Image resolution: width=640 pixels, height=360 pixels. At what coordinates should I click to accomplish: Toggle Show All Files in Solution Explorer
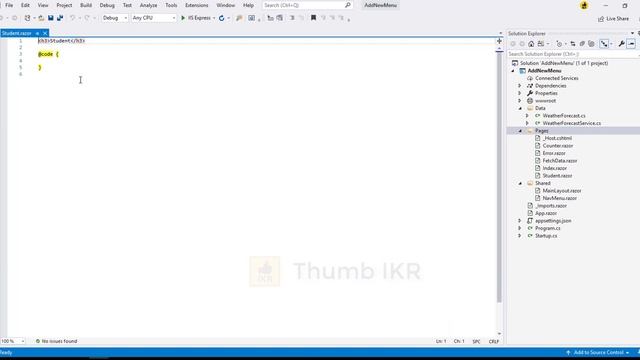pos(591,44)
